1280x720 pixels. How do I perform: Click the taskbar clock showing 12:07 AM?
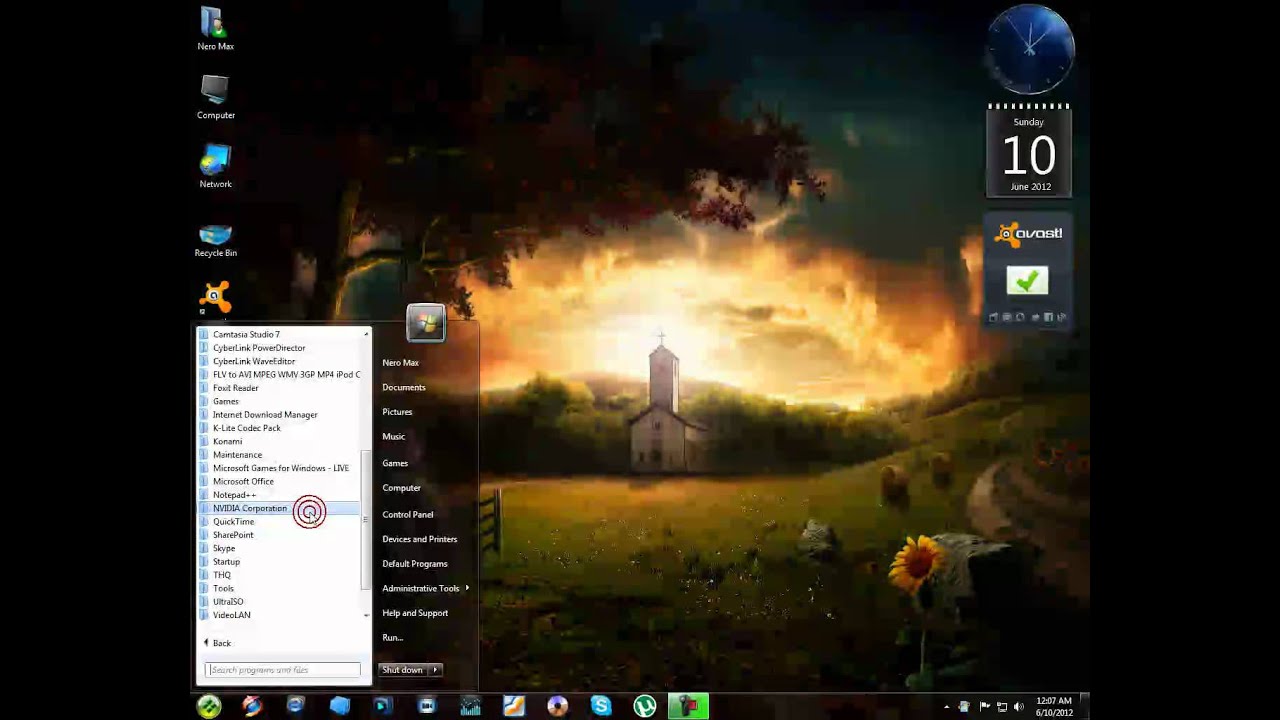pos(1054,707)
